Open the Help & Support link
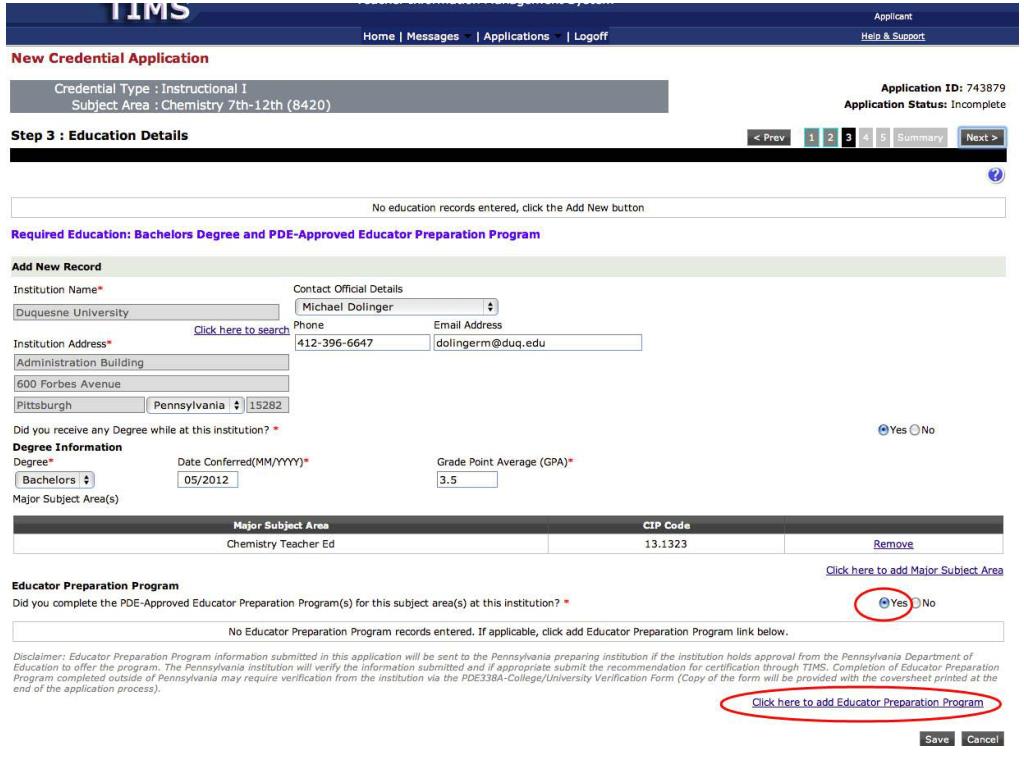Viewport: 1024px width, 768px height. tap(893, 37)
